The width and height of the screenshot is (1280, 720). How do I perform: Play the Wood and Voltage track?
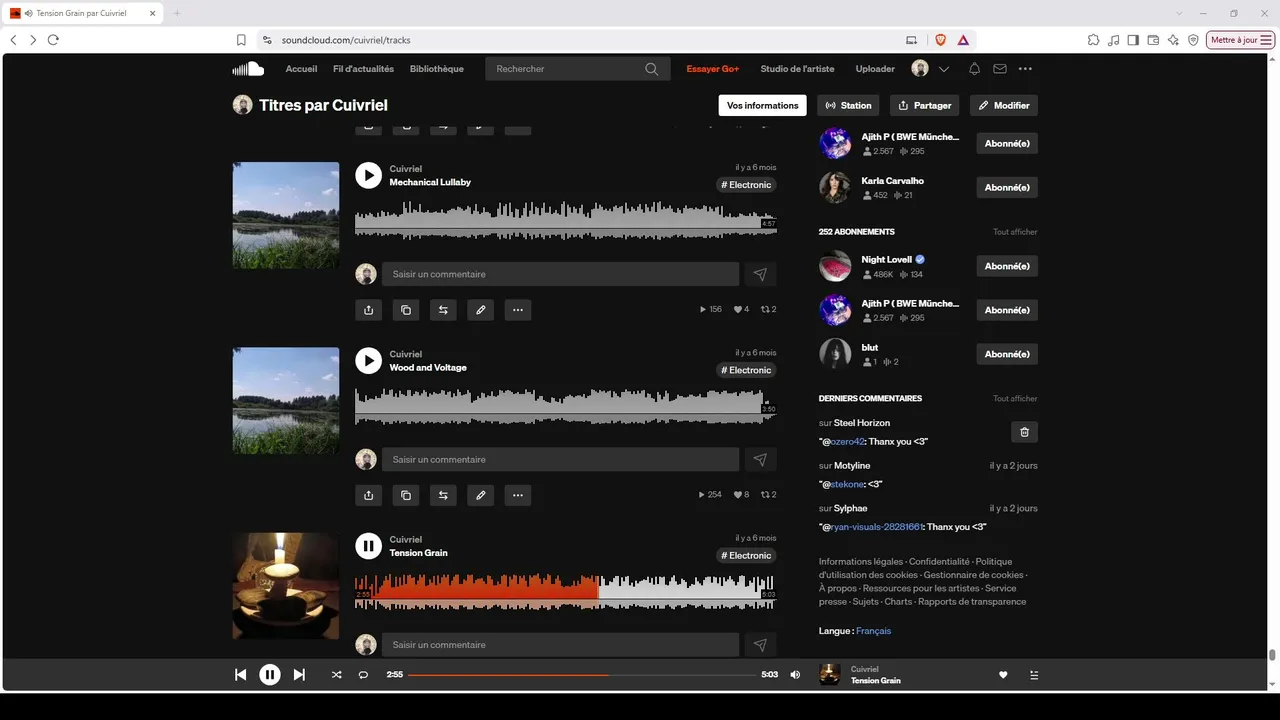368,360
